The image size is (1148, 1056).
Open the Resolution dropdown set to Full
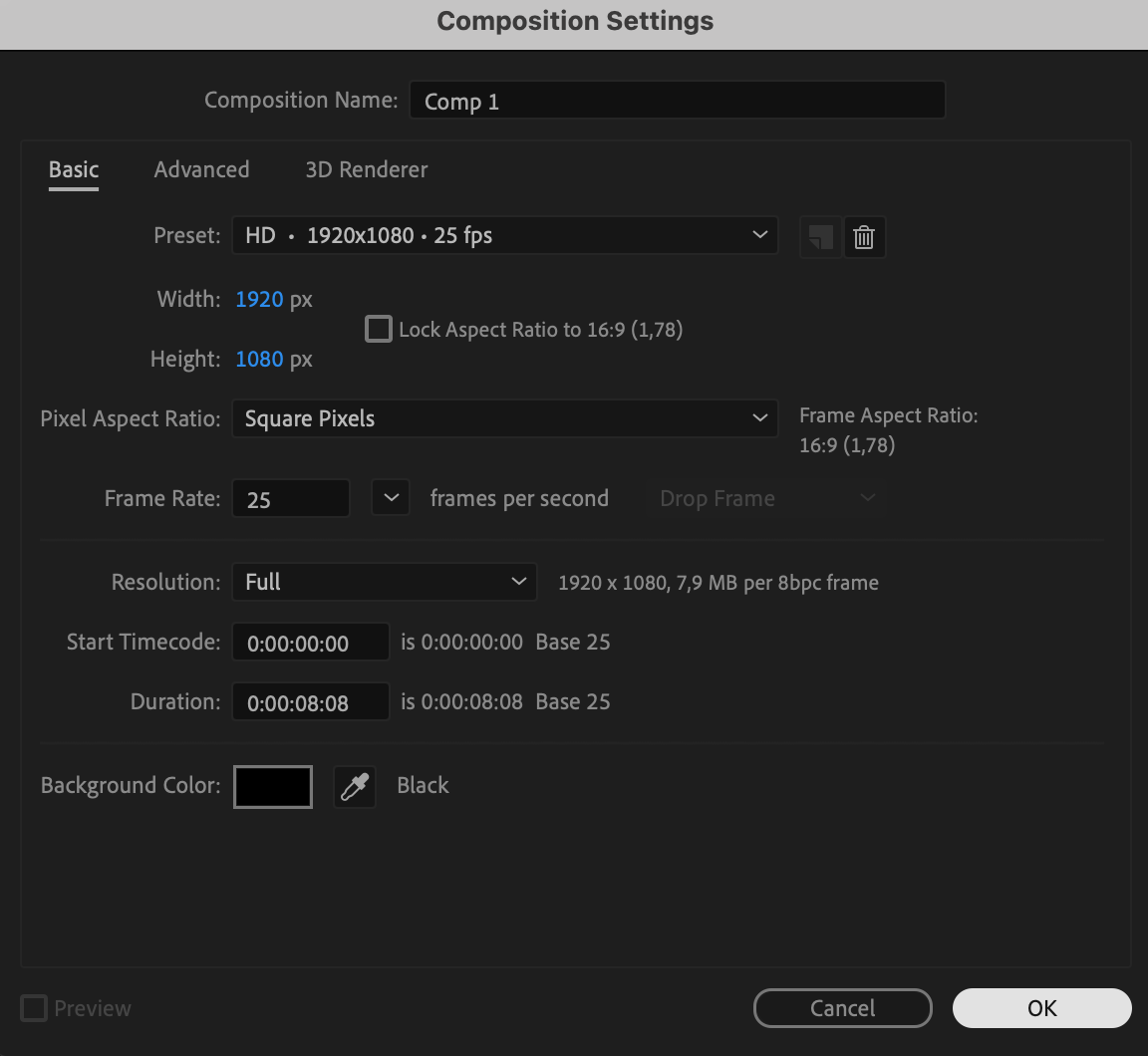384,582
